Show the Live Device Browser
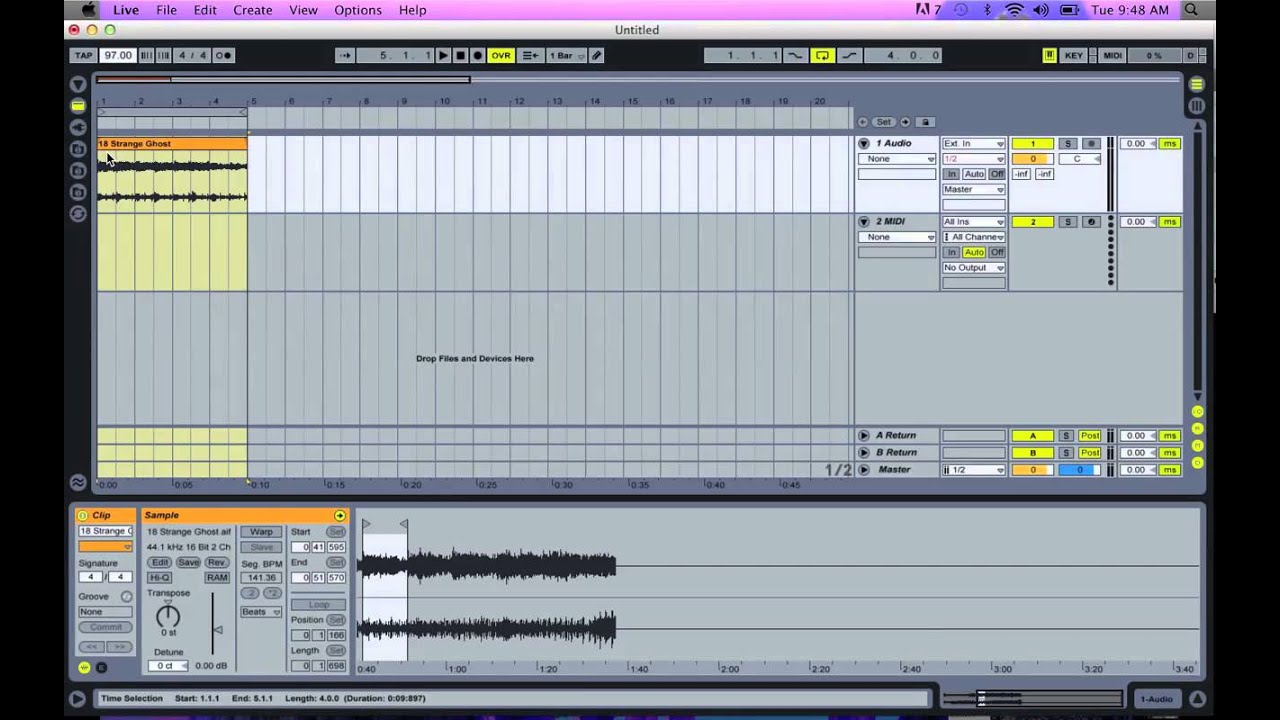Screen dimensions: 1280x720 tap(78, 105)
